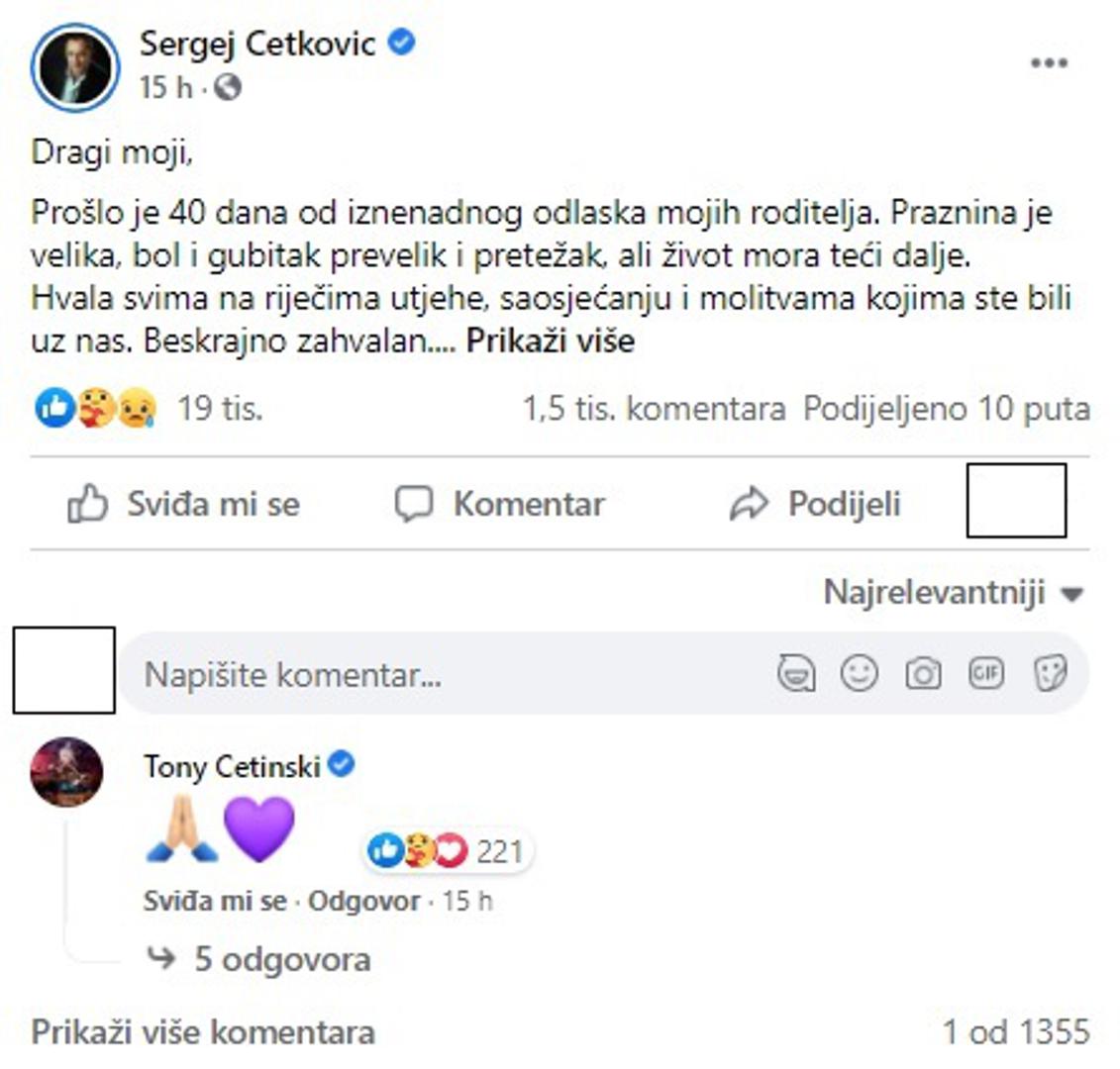
Task: Open the sticker picker icon
Action: click(1050, 674)
